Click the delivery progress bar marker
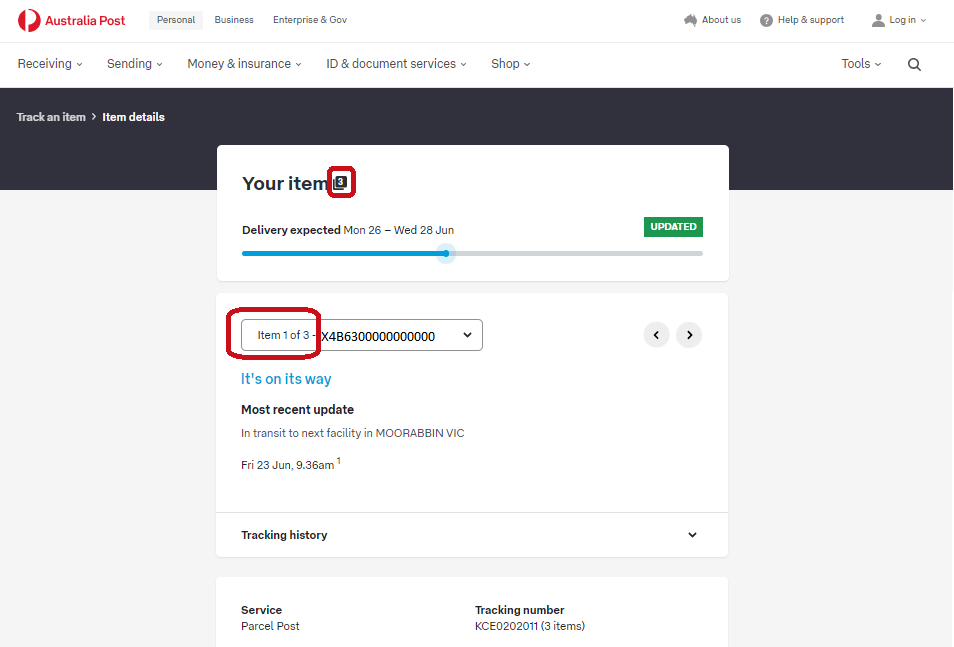The image size is (954, 647). pyautogui.click(x=446, y=254)
